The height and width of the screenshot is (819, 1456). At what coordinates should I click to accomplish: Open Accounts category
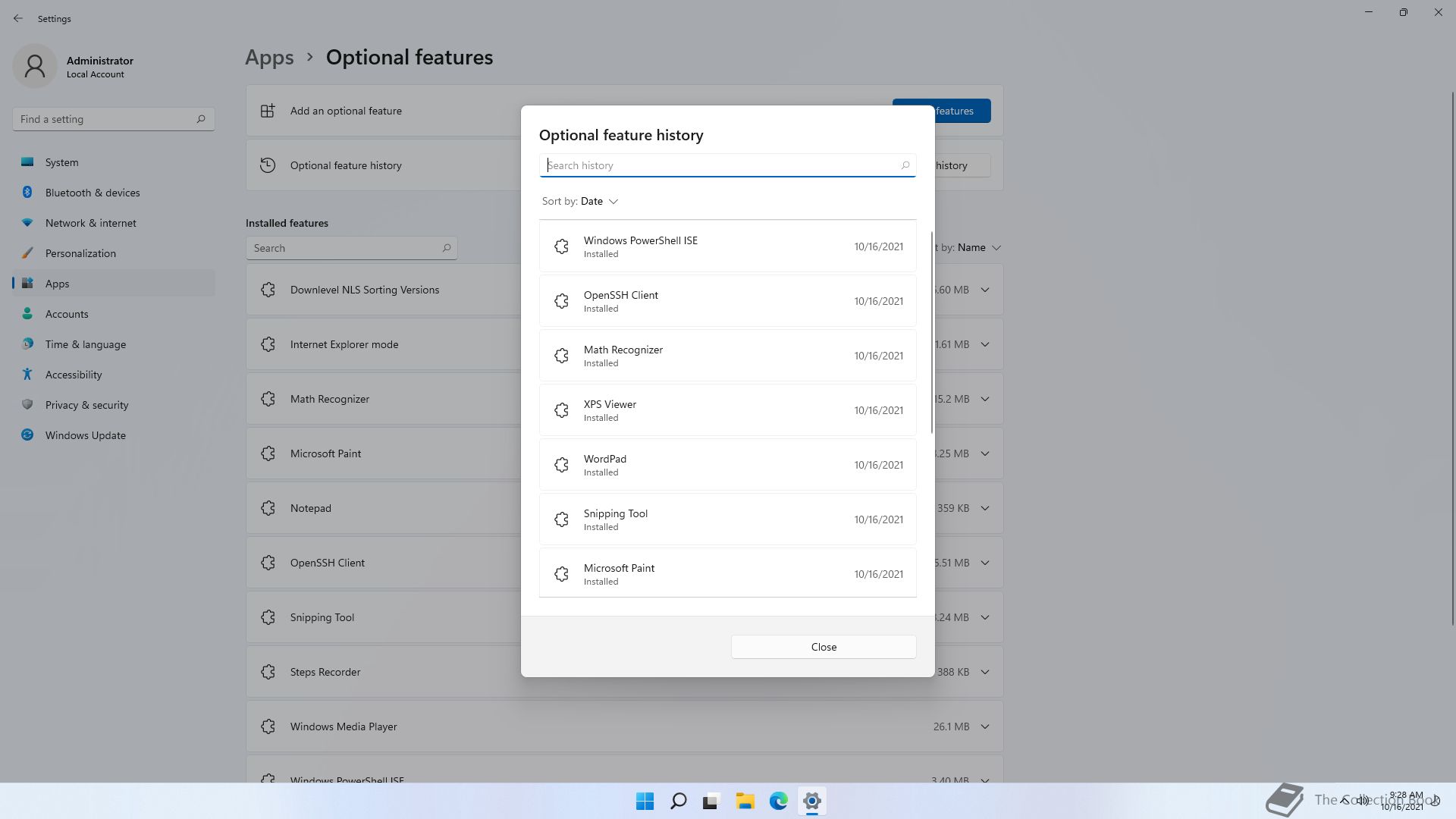pyautogui.click(x=114, y=314)
